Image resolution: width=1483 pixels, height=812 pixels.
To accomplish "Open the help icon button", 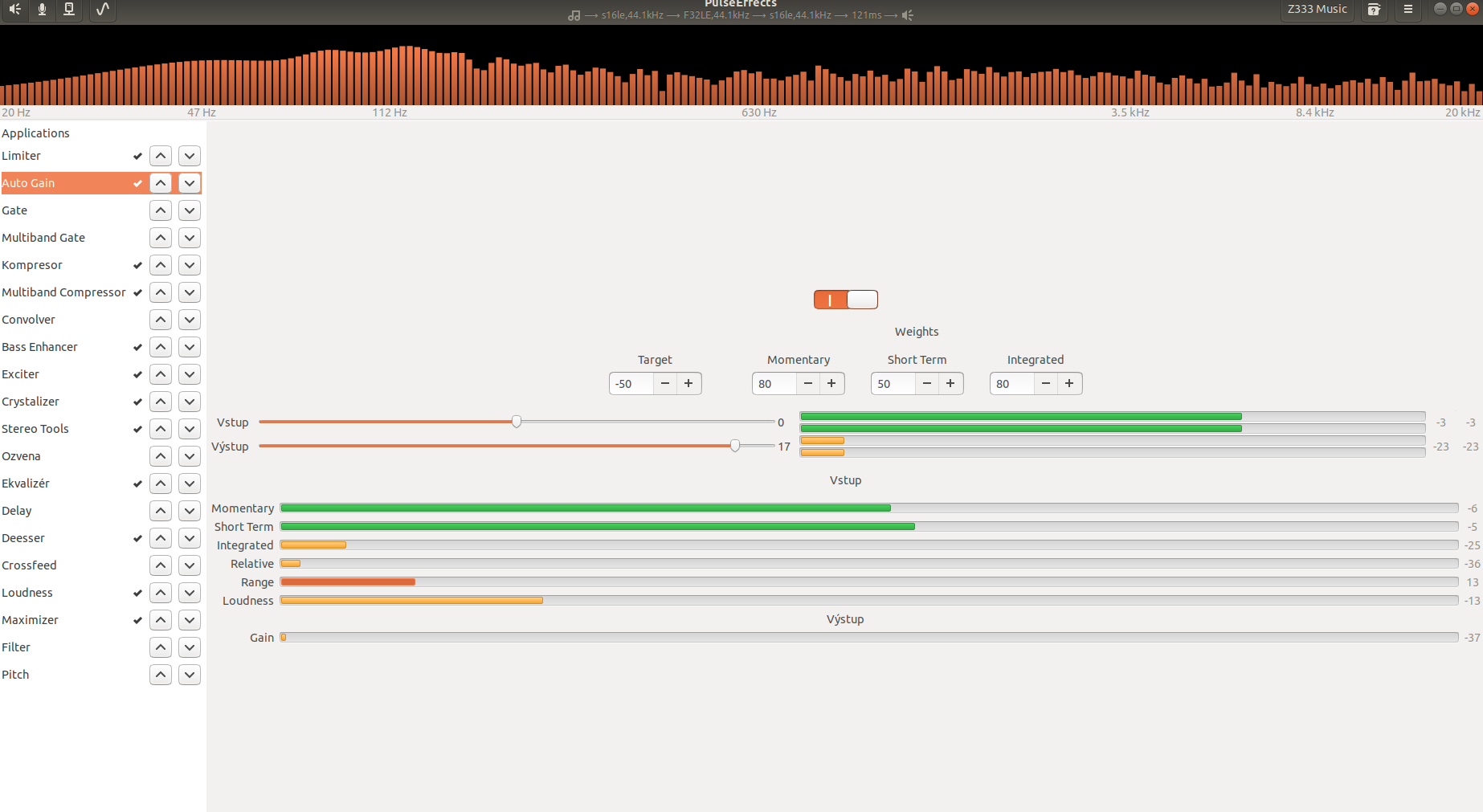I will click(1375, 10).
